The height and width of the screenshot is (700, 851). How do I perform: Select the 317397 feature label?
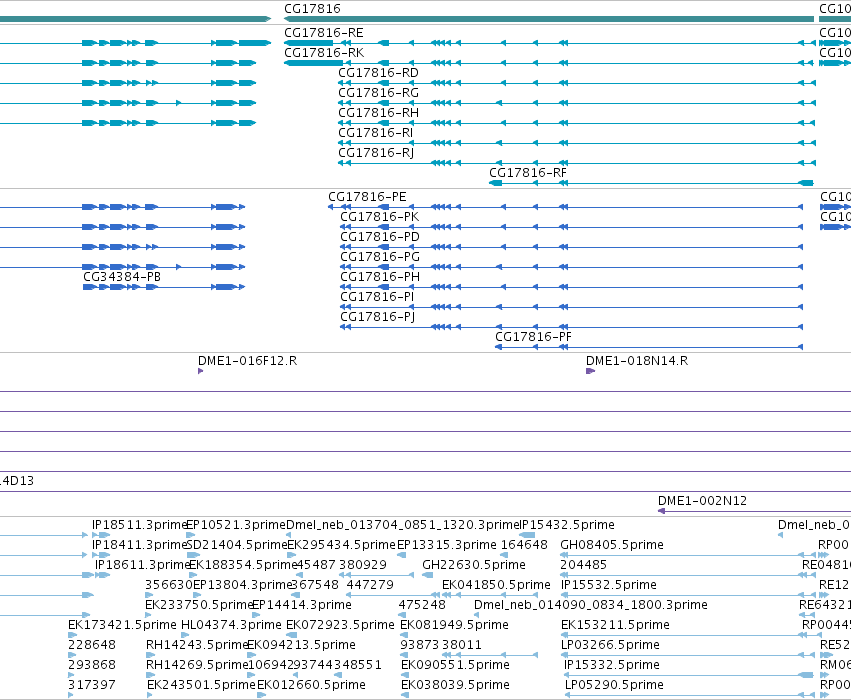coord(92,685)
